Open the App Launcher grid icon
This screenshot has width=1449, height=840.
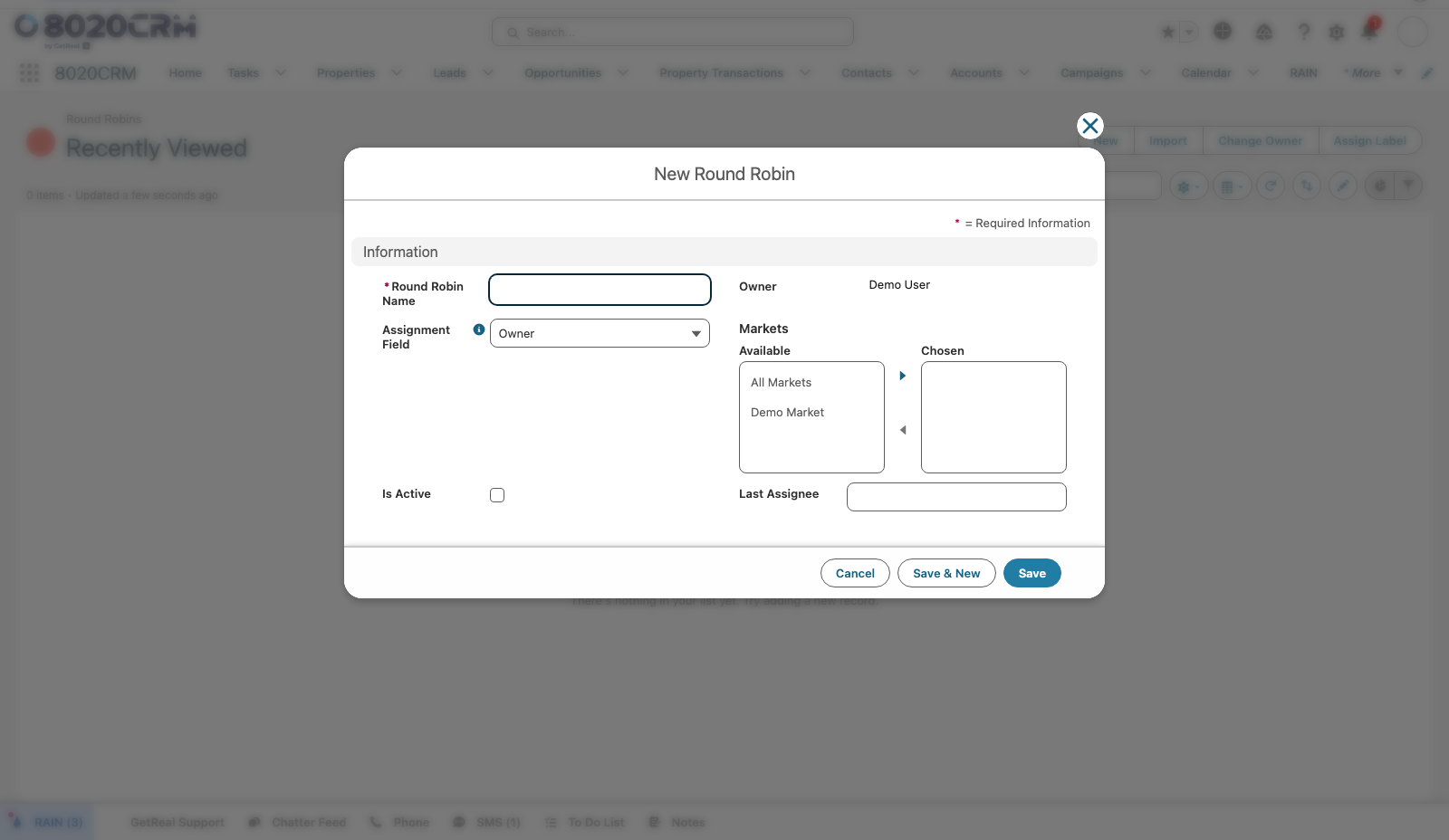(x=29, y=72)
